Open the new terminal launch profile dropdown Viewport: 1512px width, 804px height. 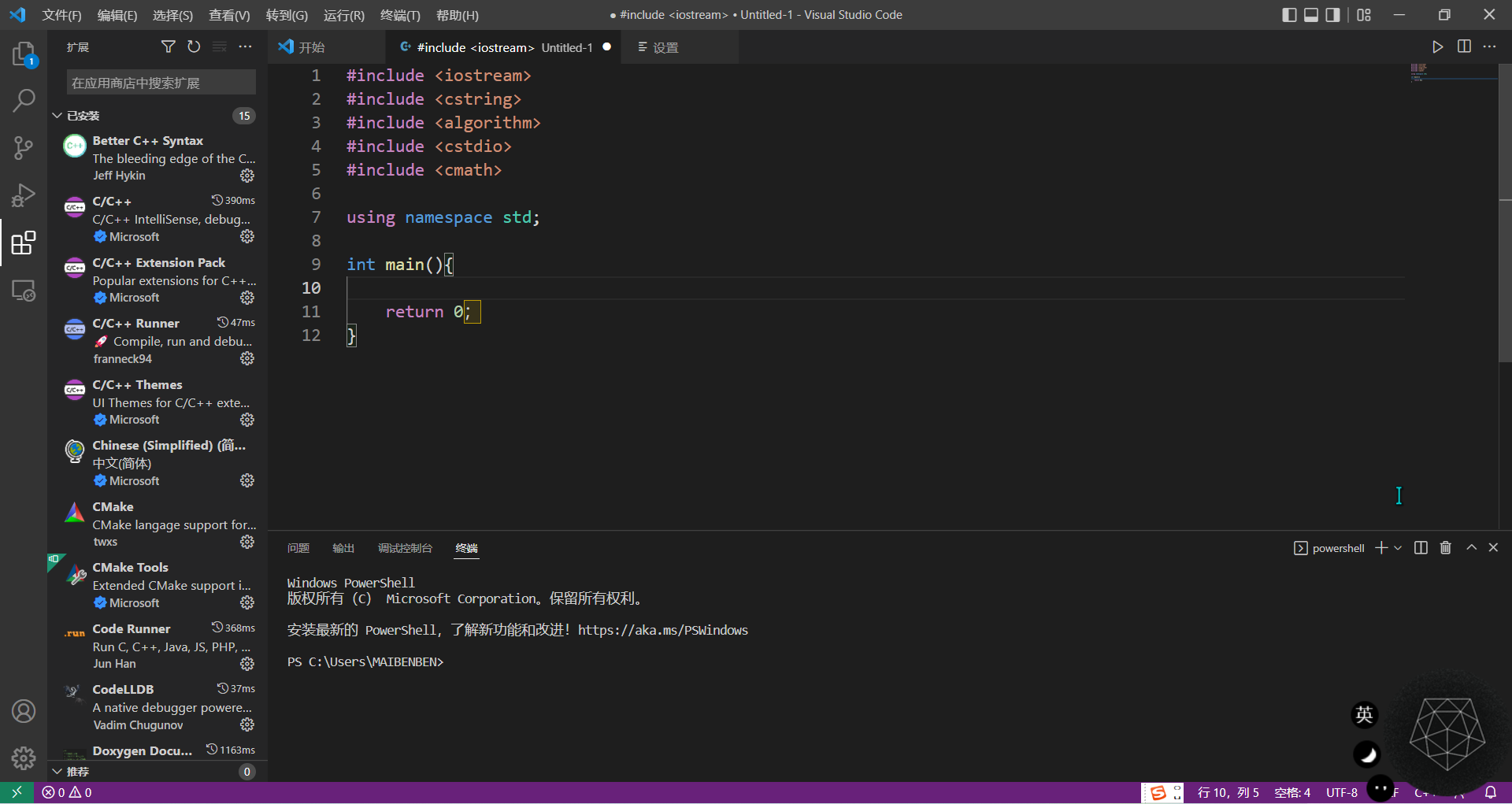(1398, 548)
